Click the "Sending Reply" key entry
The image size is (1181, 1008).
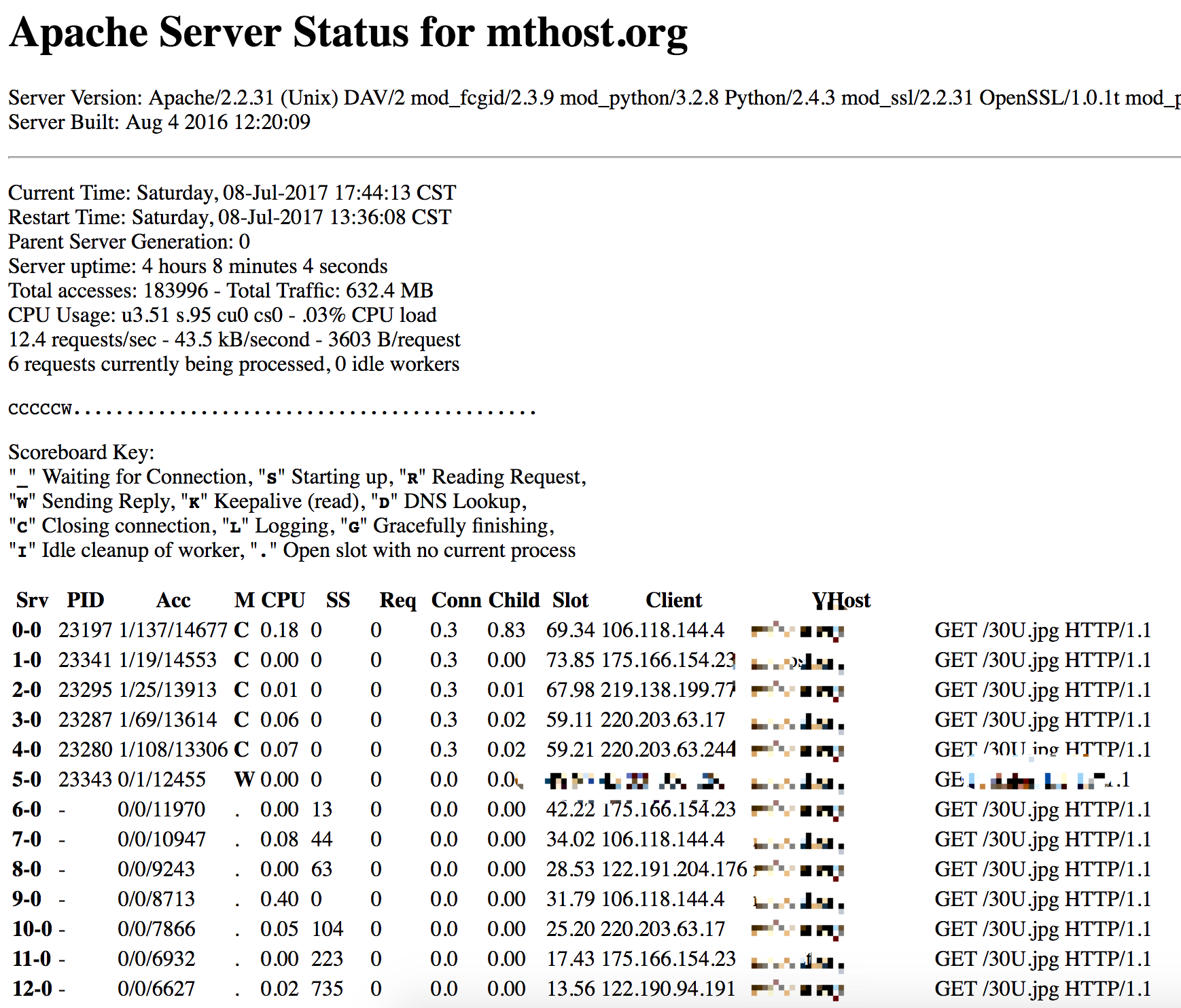[92, 501]
